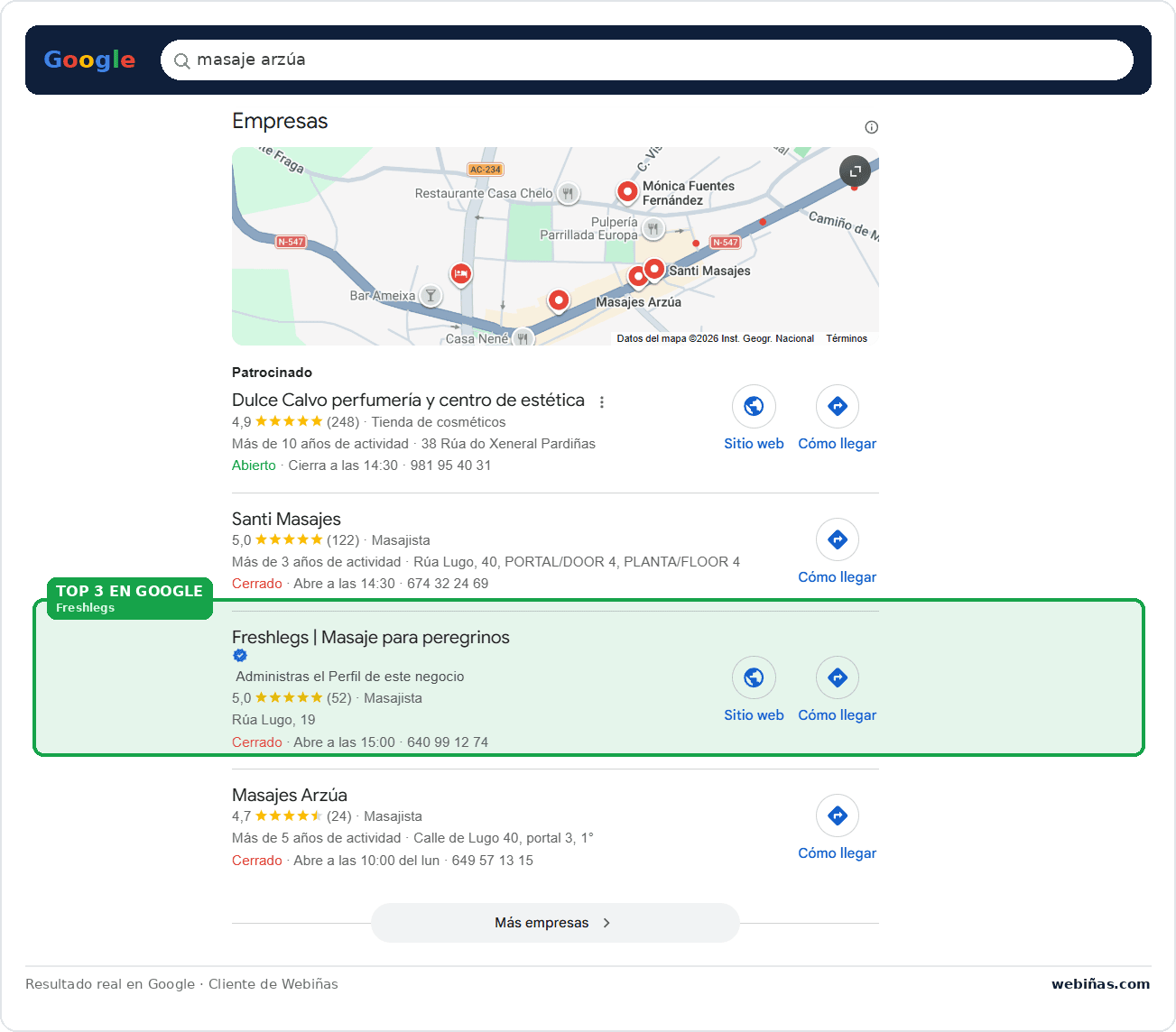The image size is (1176, 1032).
Task: Click the Freshlegs phone 640 99 12 74
Action: point(448,742)
